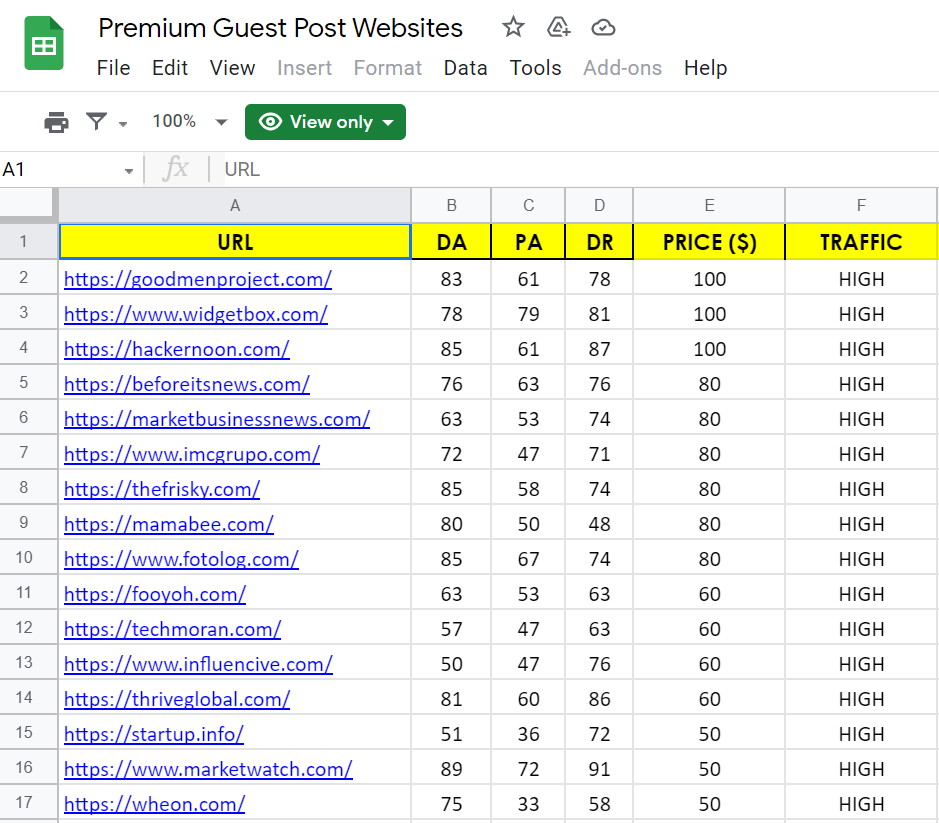Screen dimensions: 939x823
Task: Open the thriveglobal.com link
Action: click(x=177, y=699)
